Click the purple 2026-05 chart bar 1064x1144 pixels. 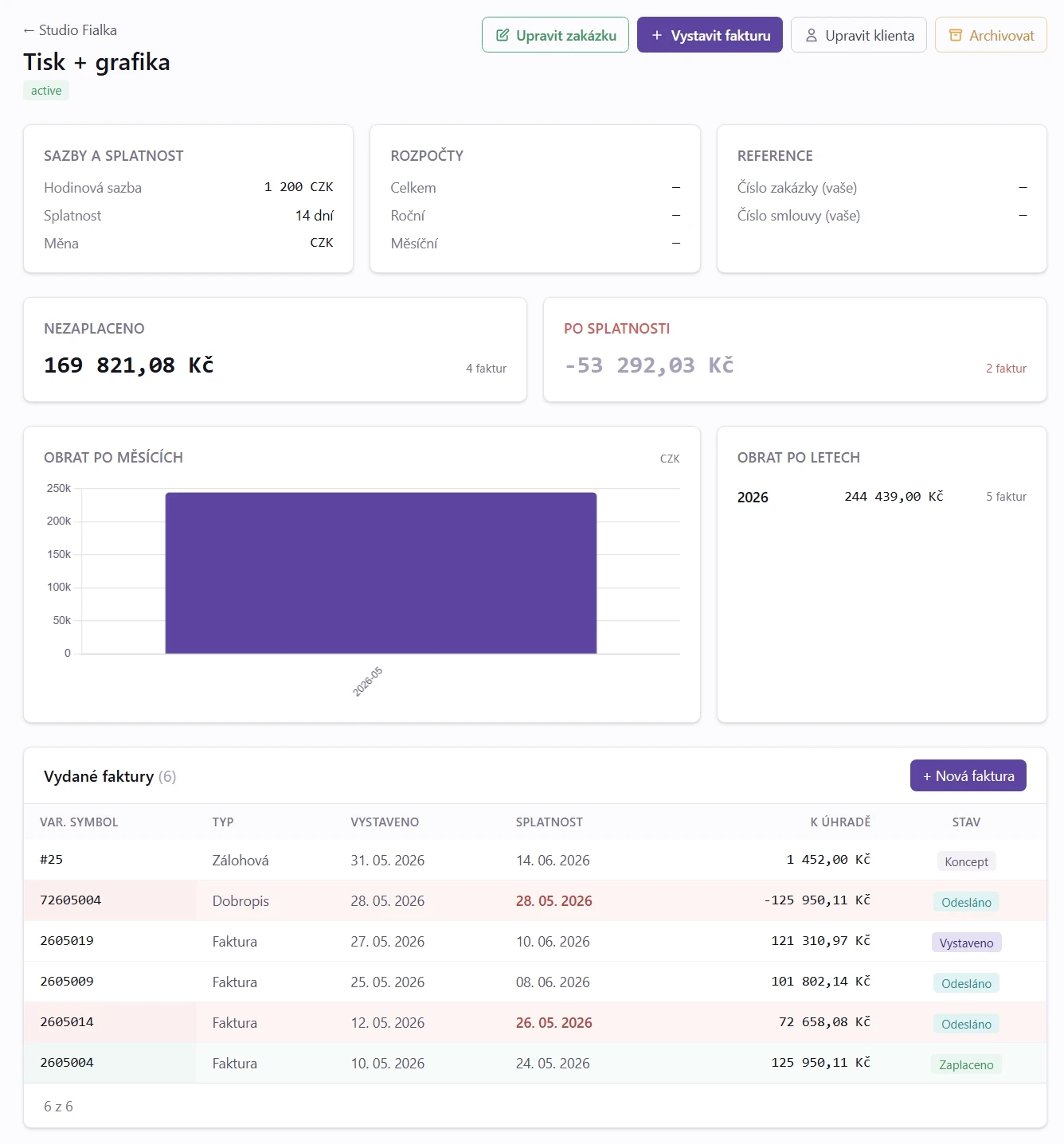(x=381, y=573)
